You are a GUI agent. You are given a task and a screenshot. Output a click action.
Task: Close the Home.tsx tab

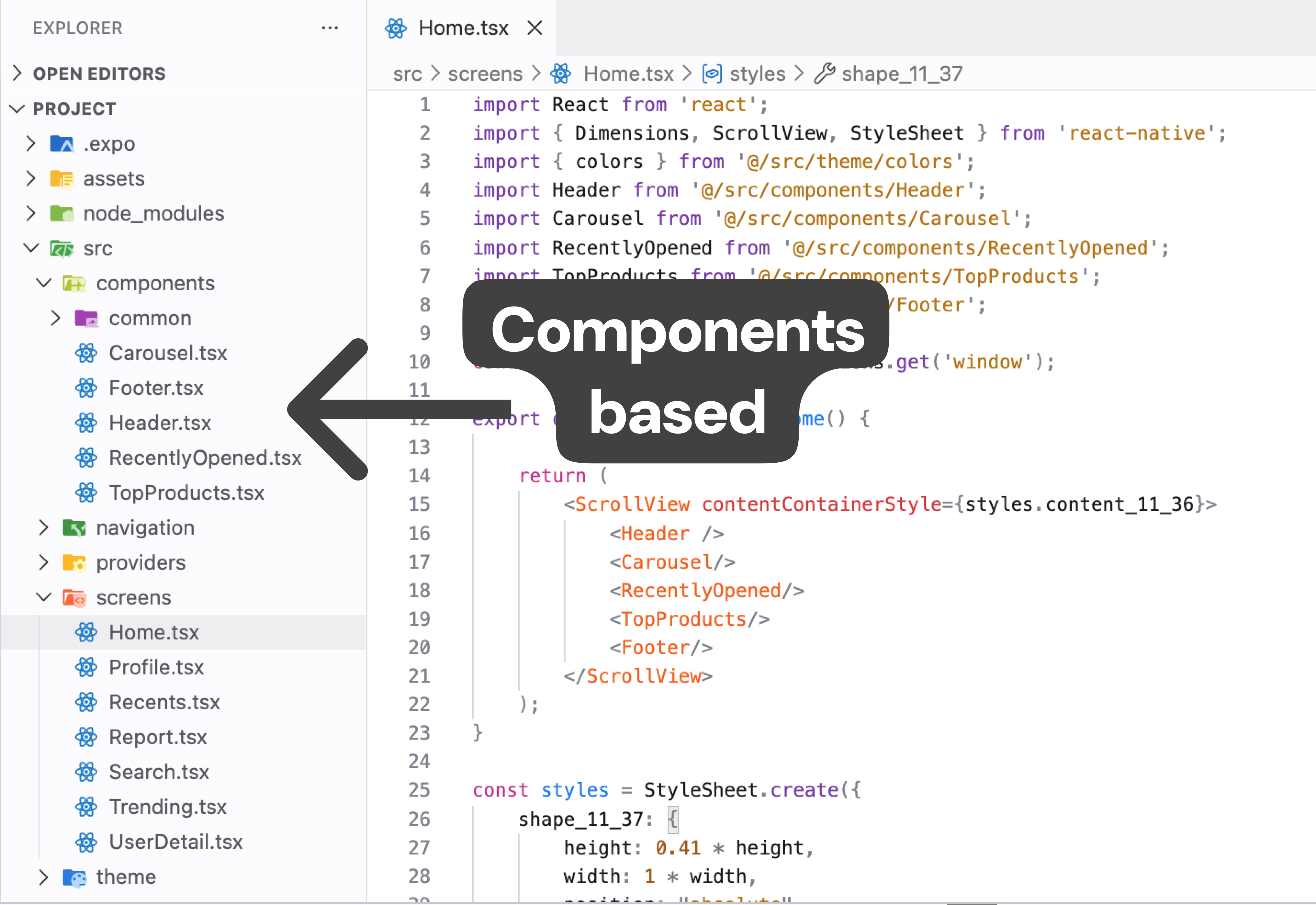535,27
